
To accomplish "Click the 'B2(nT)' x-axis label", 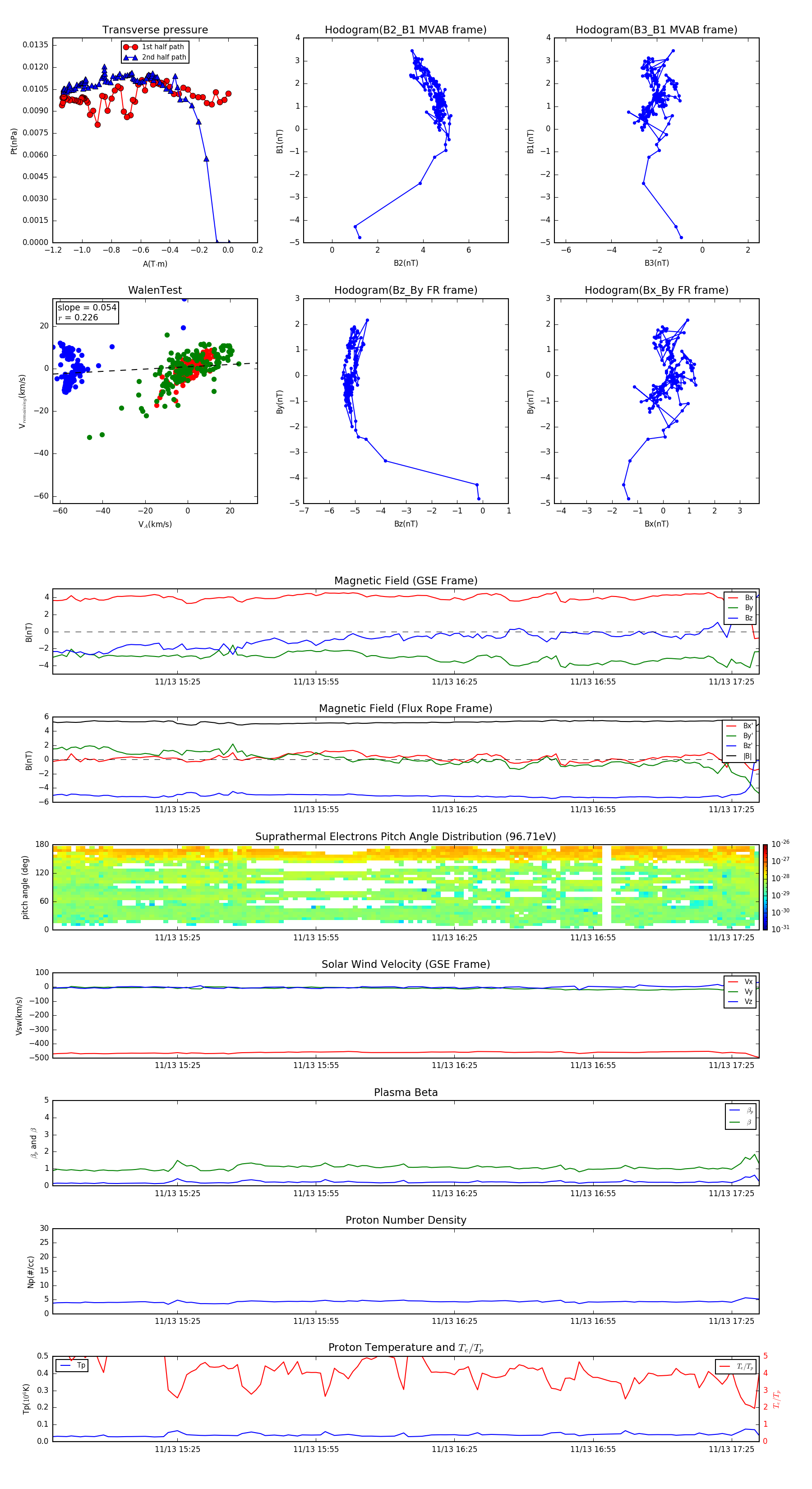I will point(406,263).
